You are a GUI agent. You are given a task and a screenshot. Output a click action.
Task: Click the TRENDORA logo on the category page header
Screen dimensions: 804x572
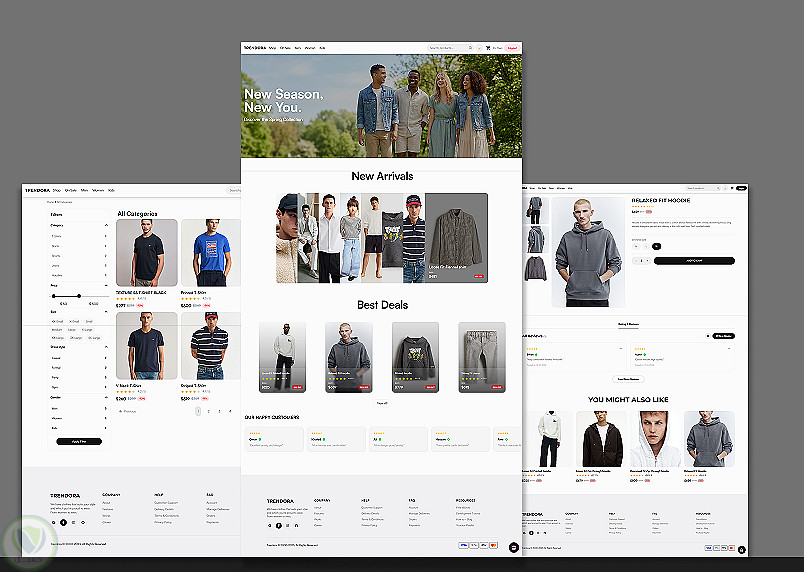click(x=37, y=190)
